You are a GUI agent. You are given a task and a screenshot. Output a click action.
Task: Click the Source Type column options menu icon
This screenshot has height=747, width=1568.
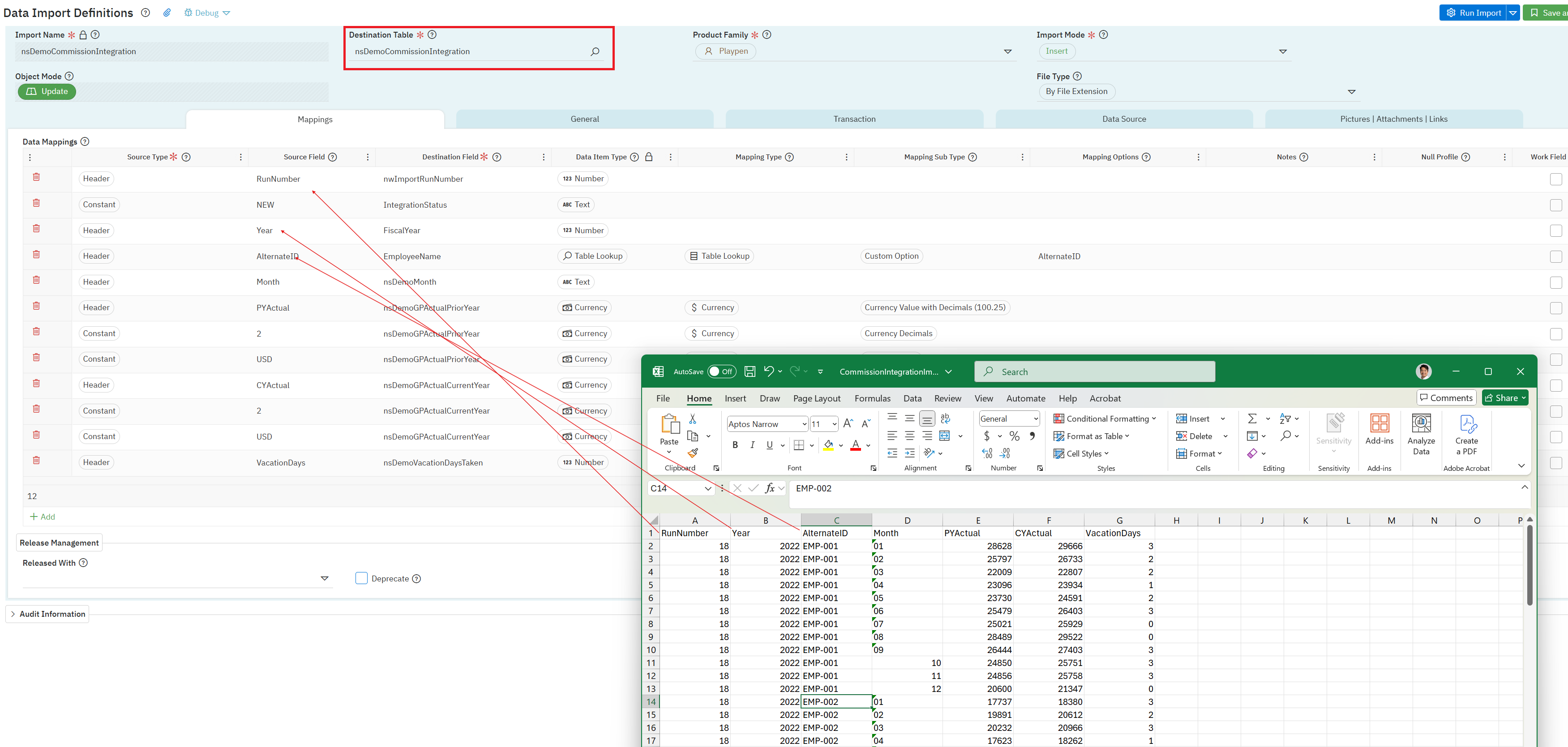tap(241, 157)
